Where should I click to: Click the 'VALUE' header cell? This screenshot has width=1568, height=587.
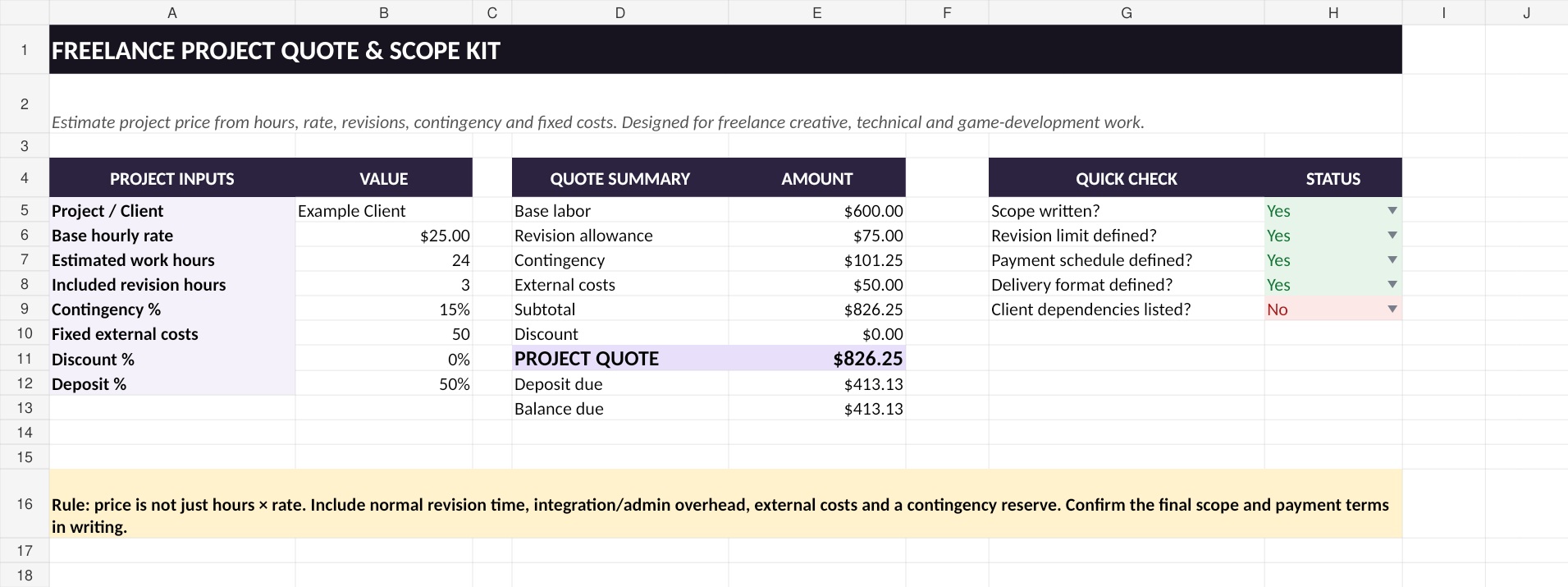coord(384,178)
